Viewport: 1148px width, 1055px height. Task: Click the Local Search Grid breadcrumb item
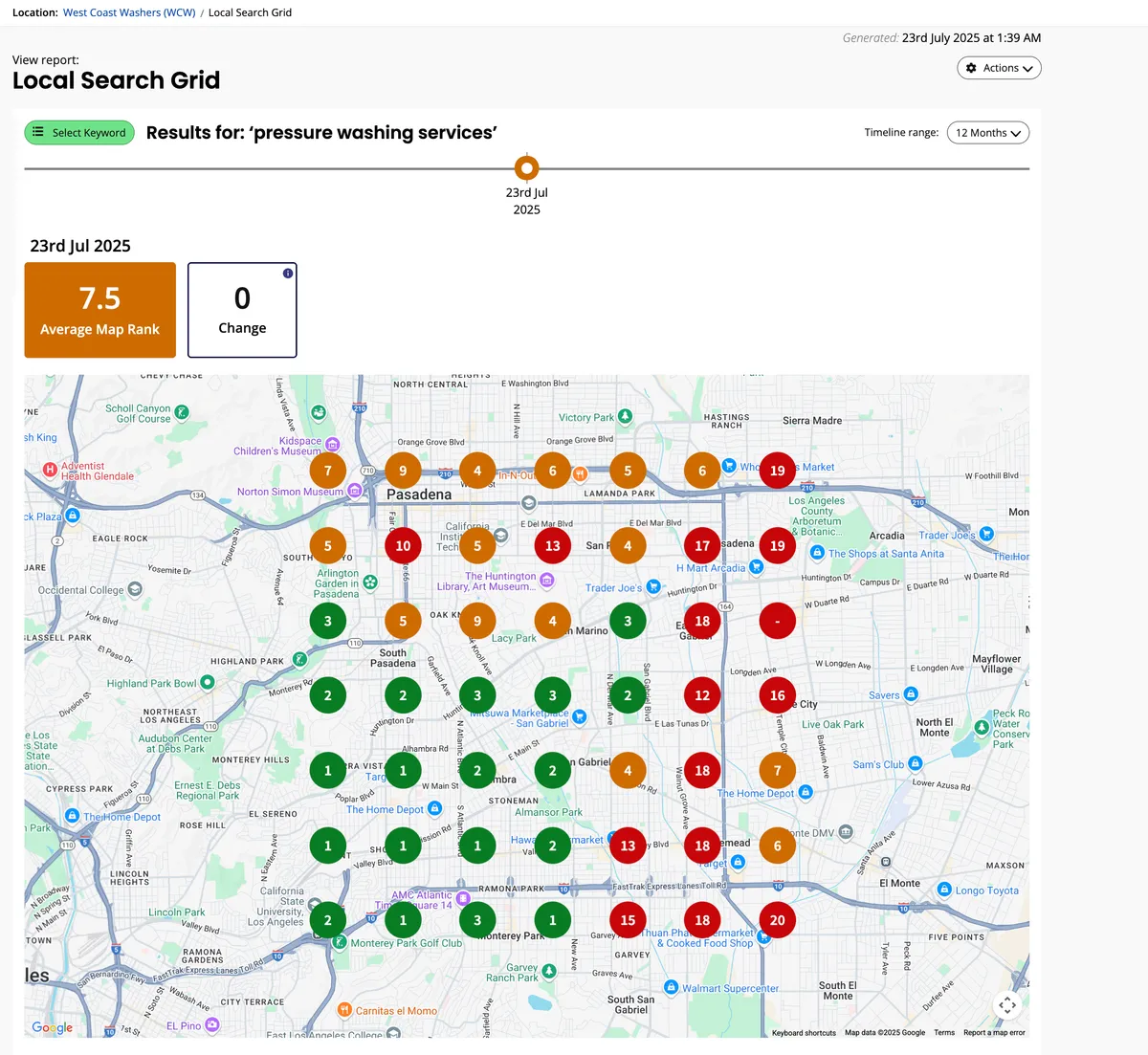tap(250, 12)
